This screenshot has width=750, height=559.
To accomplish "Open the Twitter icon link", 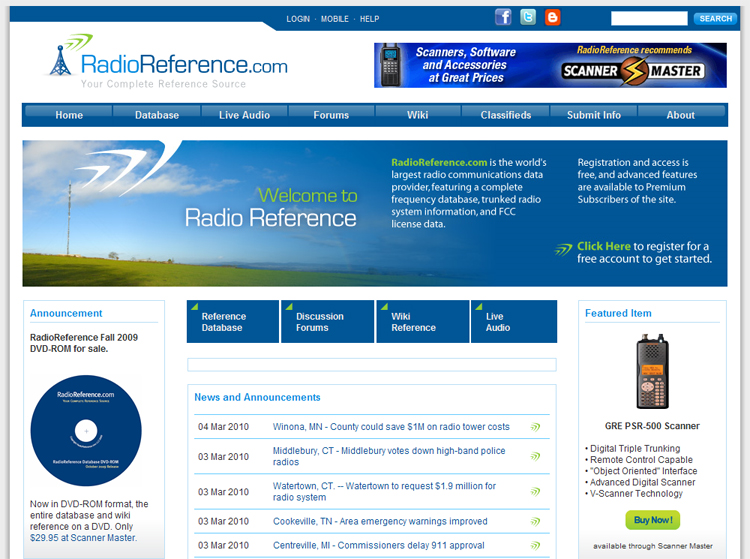I will (528, 17).
